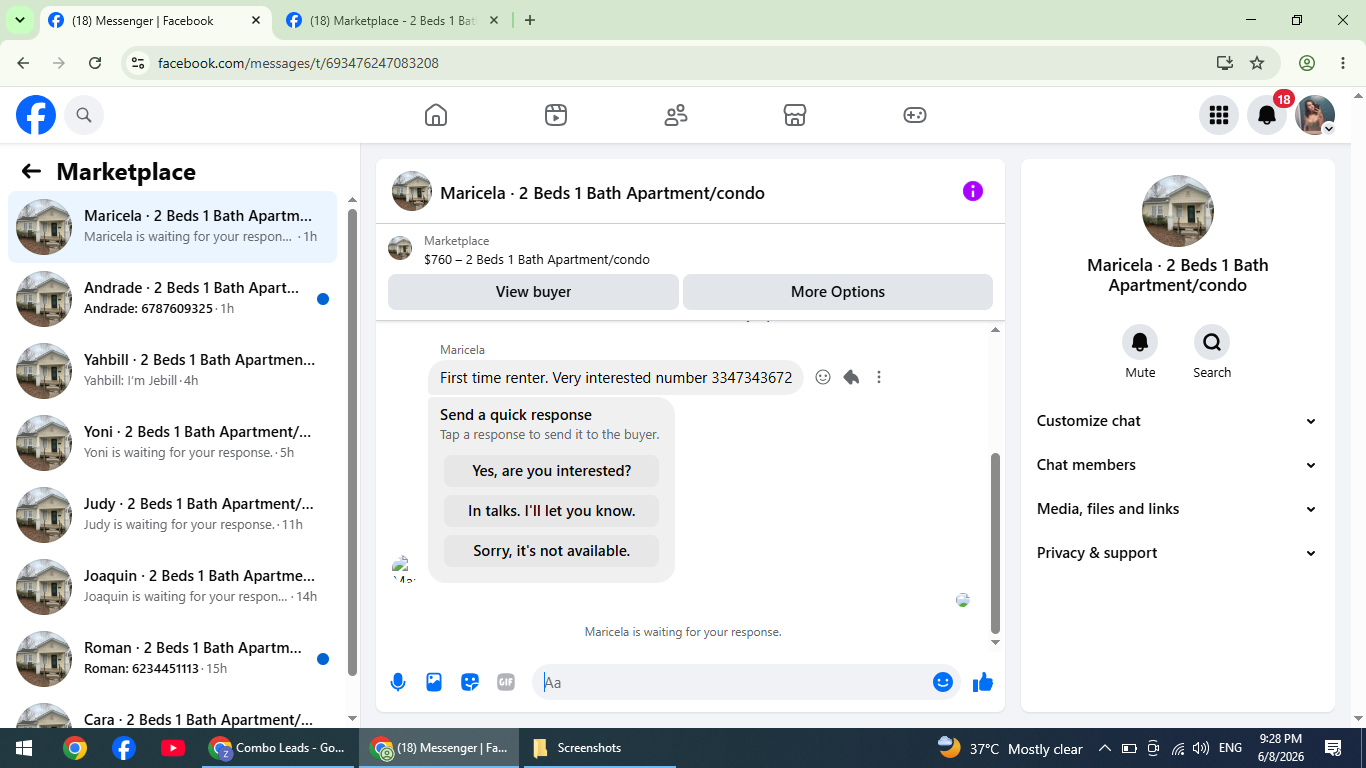Screen dimensions: 1366x768
Task: Send quick response 'Sorry, it's not available.'
Action: click(552, 551)
